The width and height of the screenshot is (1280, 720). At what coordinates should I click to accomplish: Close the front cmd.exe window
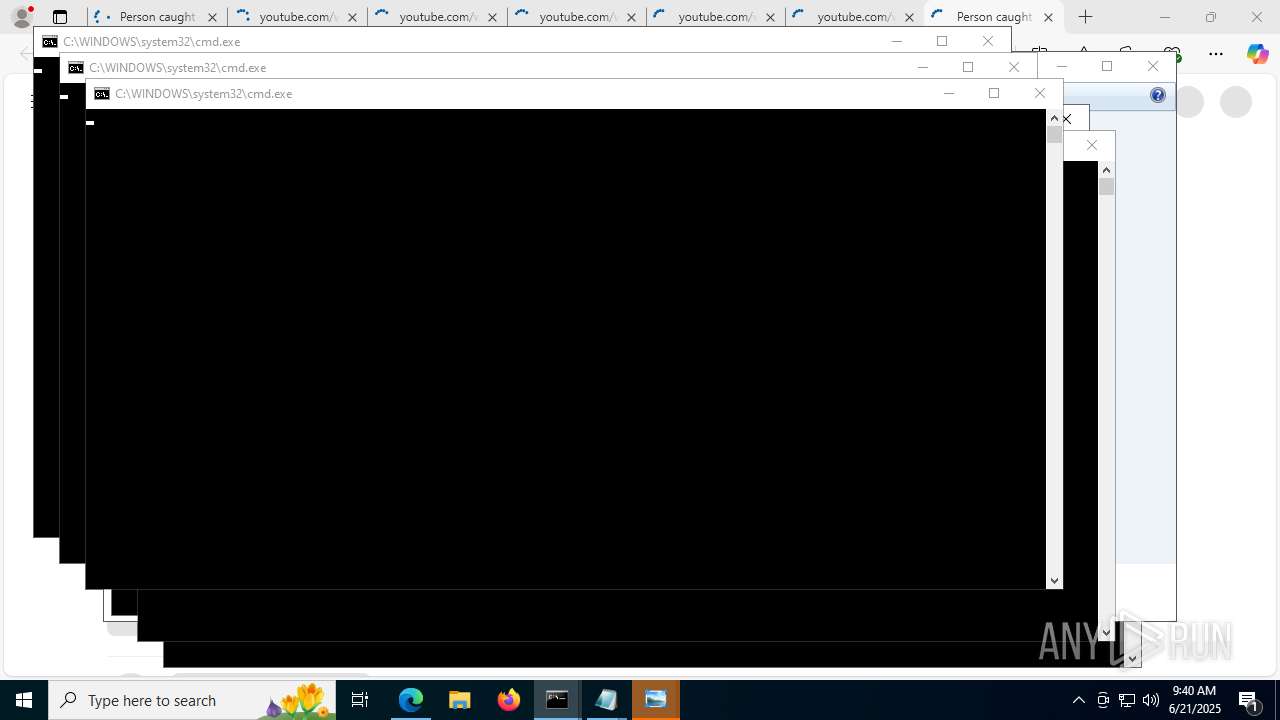tap(1040, 93)
